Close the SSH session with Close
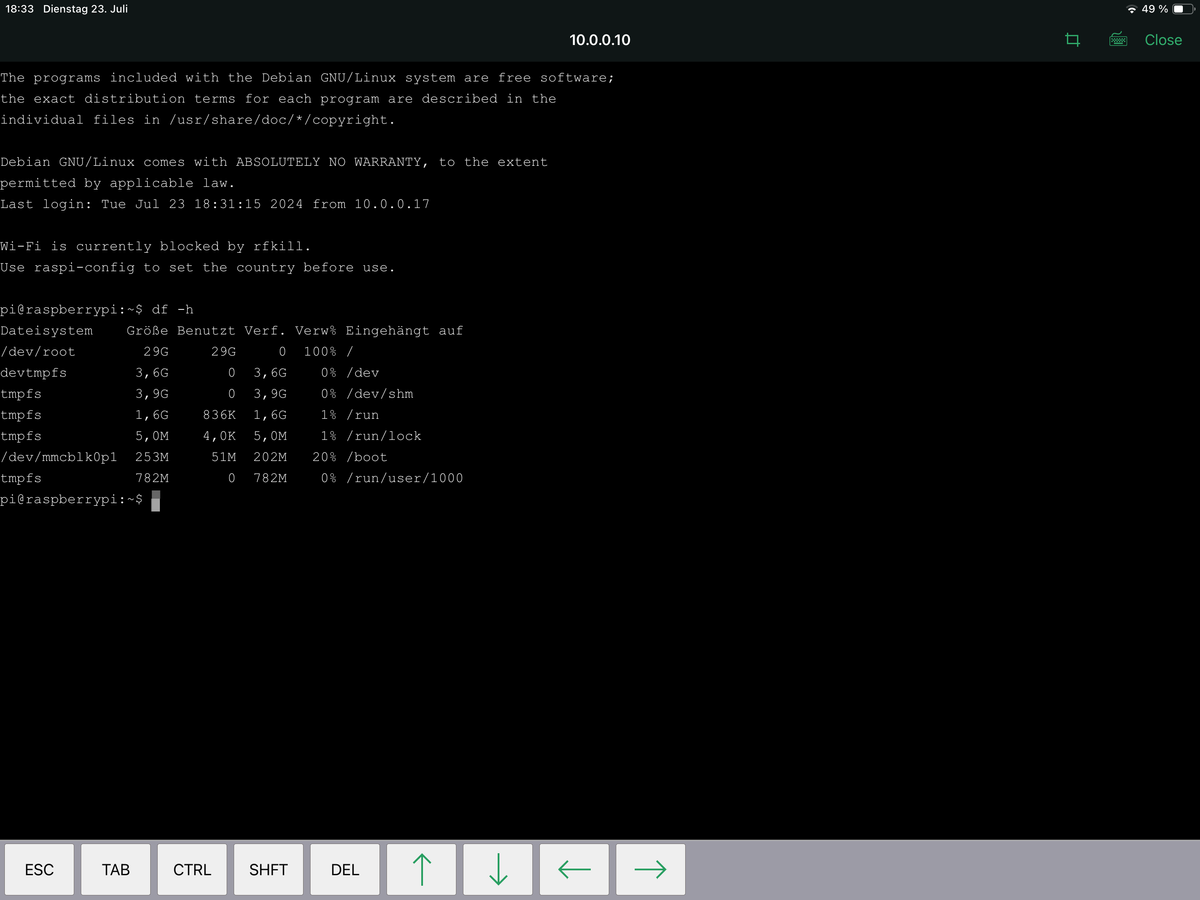1200x900 pixels. [x=1163, y=40]
